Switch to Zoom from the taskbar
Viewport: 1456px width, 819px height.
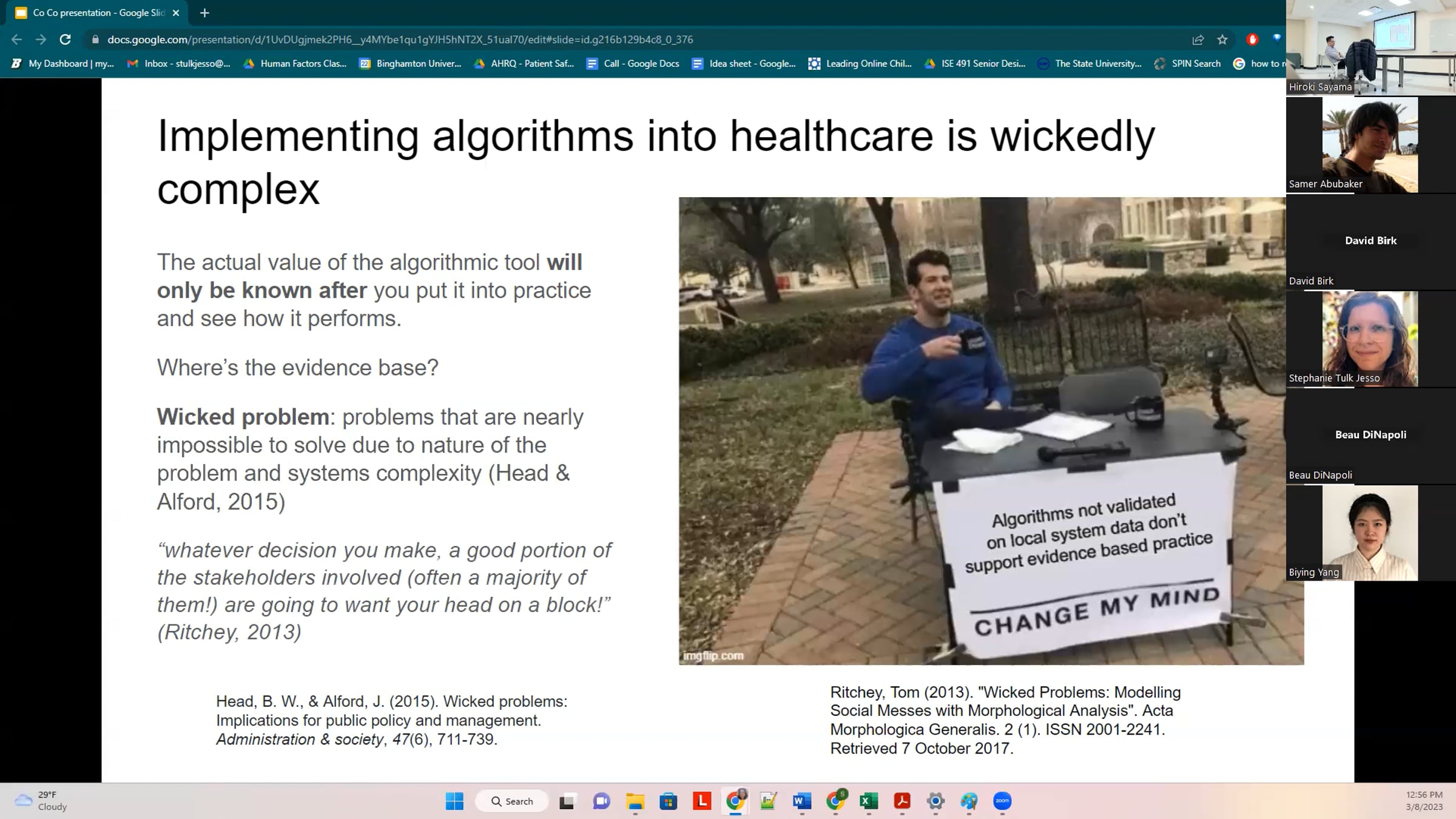(x=1002, y=801)
